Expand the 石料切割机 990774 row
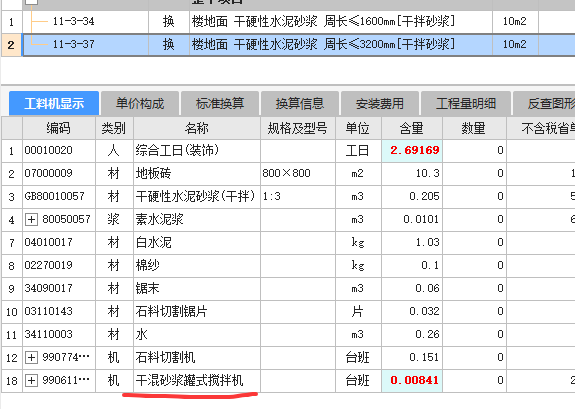Screen dimensions: 575x409 point(31,357)
